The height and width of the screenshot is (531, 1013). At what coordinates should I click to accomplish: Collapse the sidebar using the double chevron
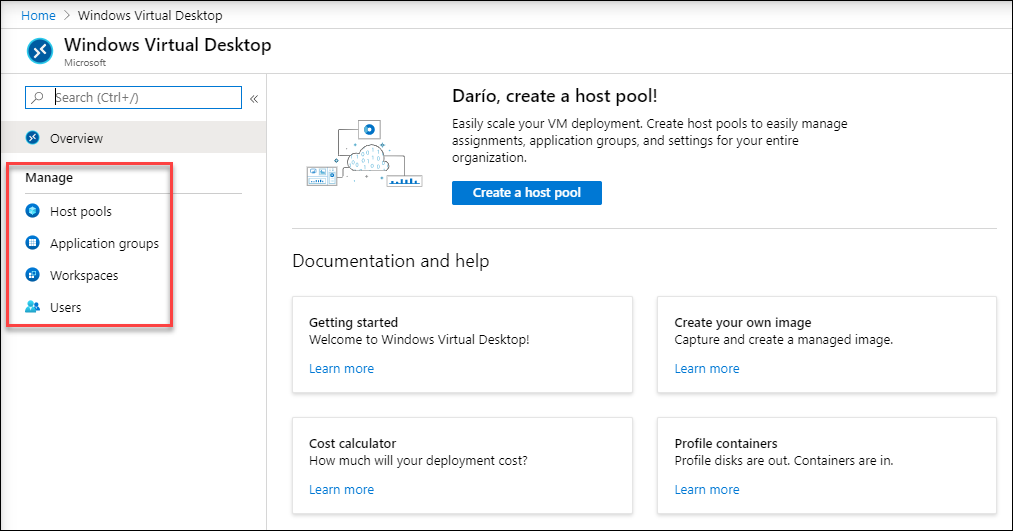click(254, 99)
